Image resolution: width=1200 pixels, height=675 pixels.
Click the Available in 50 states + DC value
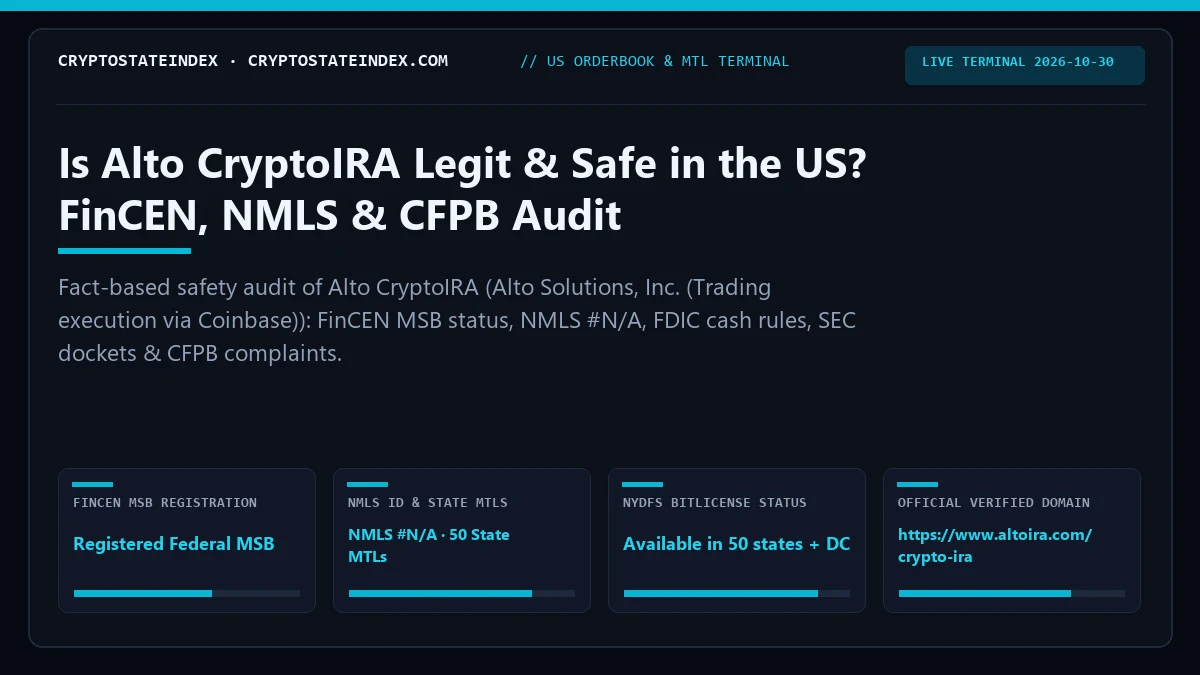737,544
